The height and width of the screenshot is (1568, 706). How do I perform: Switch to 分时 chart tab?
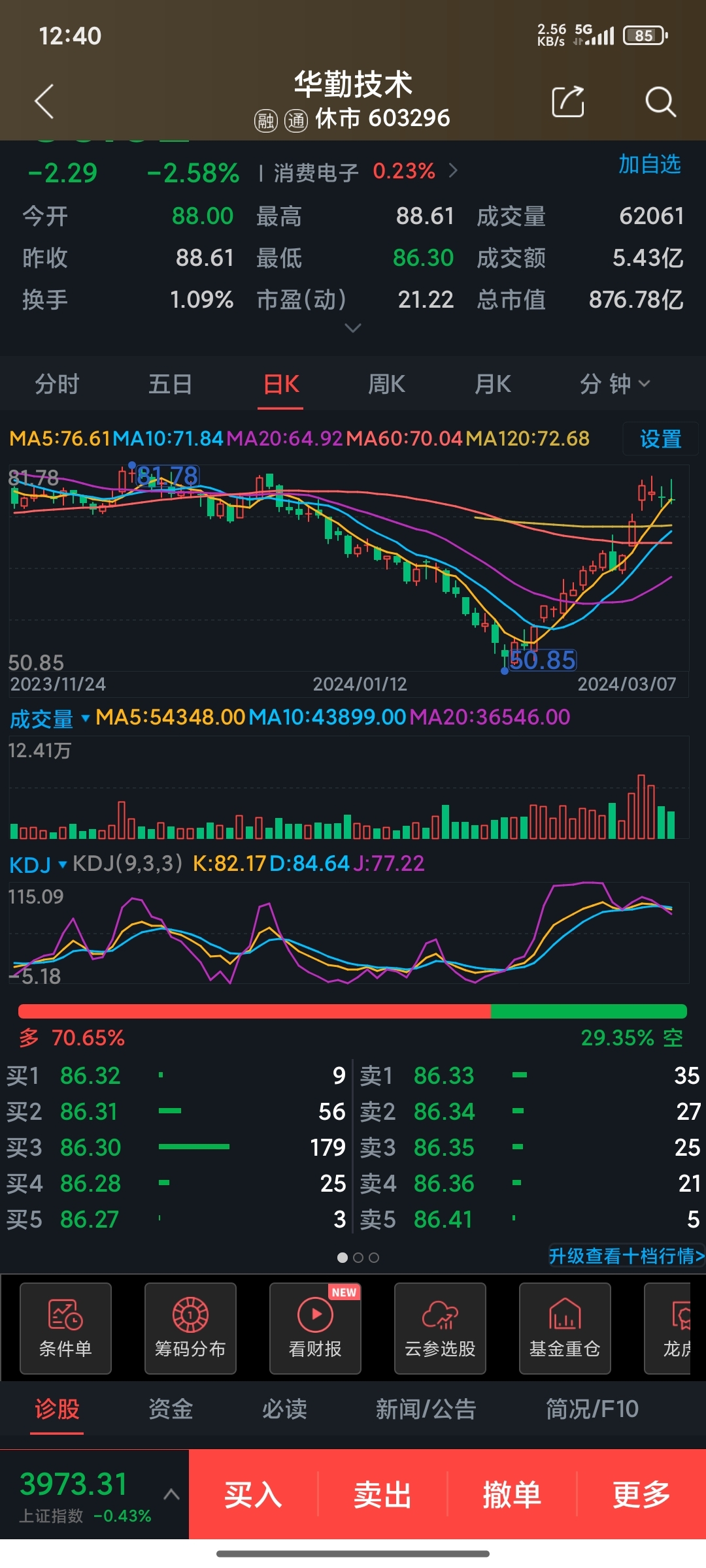point(57,384)
